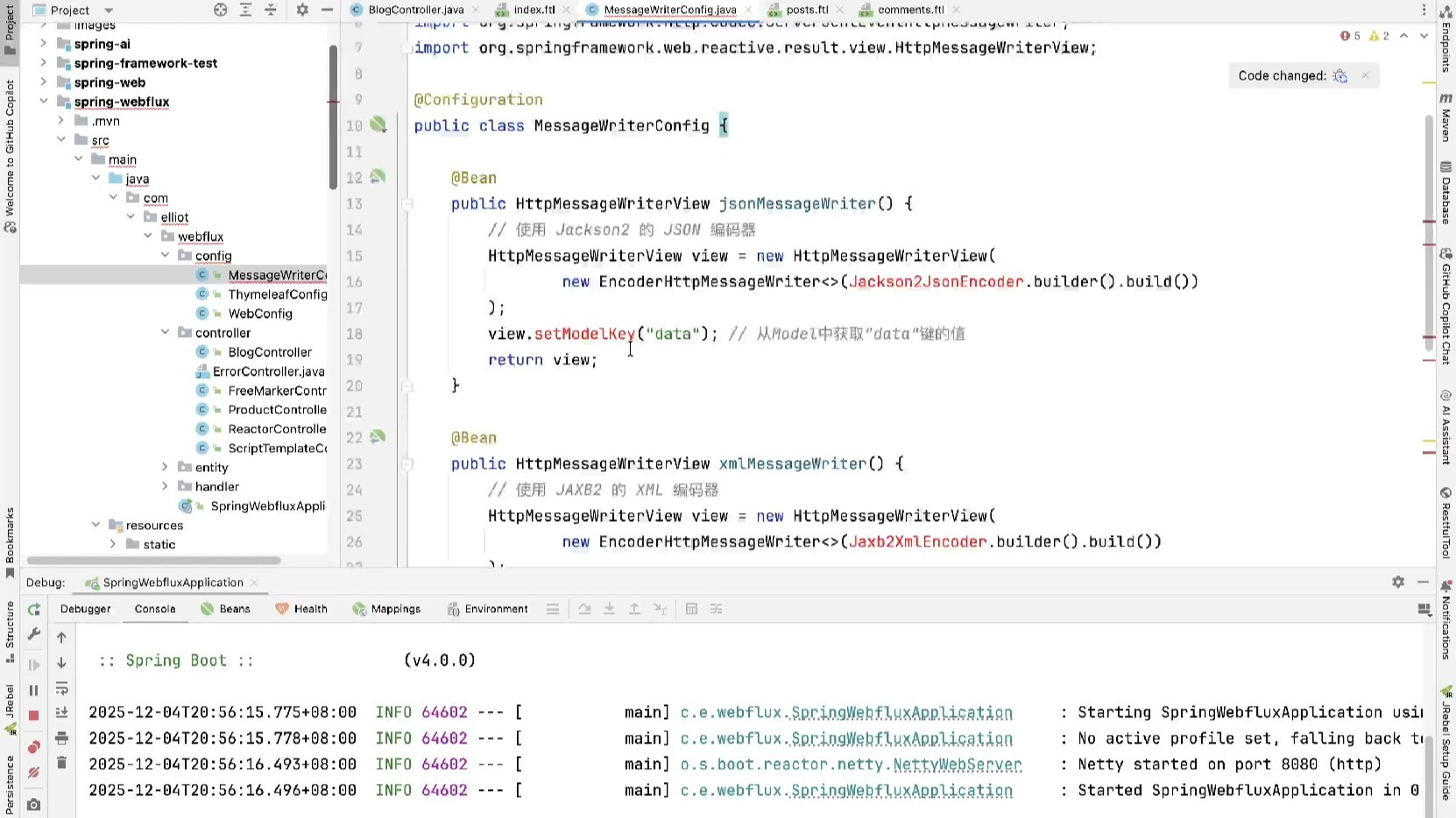This screenshot has height=818, width=1456.
Task: Click the Spring bean gutter icon on line 10
Action: click(x=378, y=125)
